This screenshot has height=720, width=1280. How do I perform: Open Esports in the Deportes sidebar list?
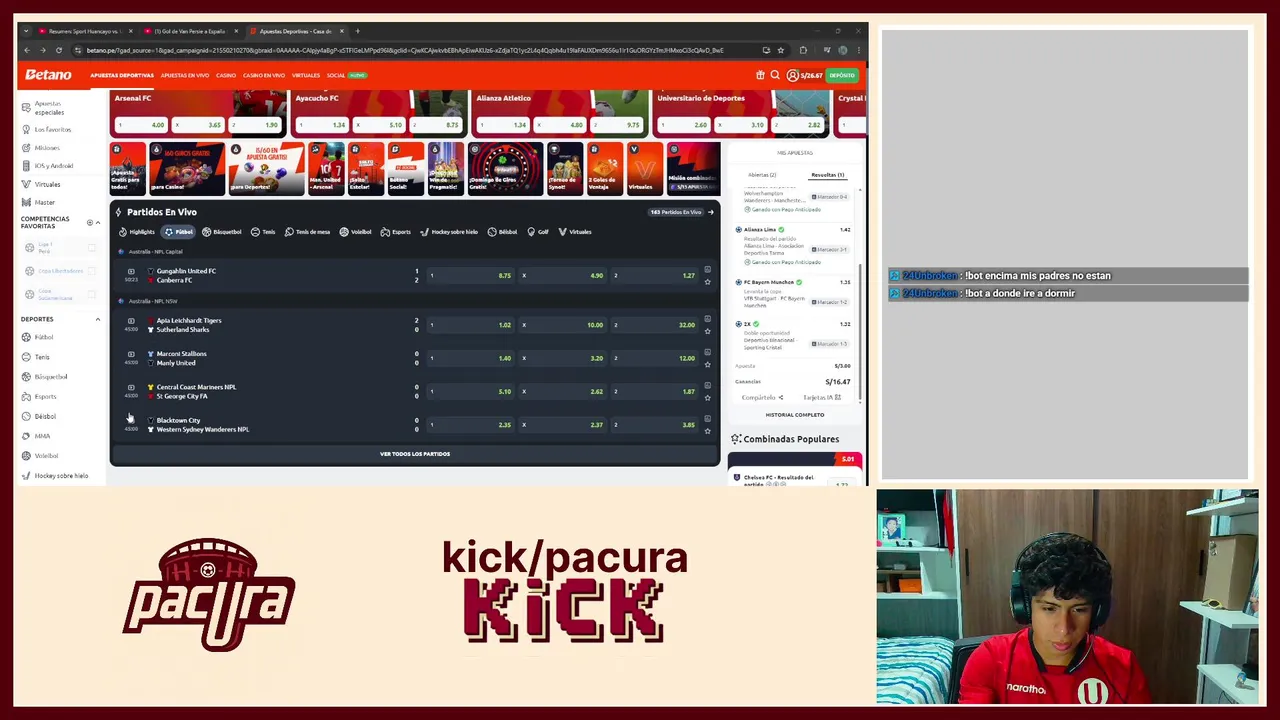click(45, 397)
